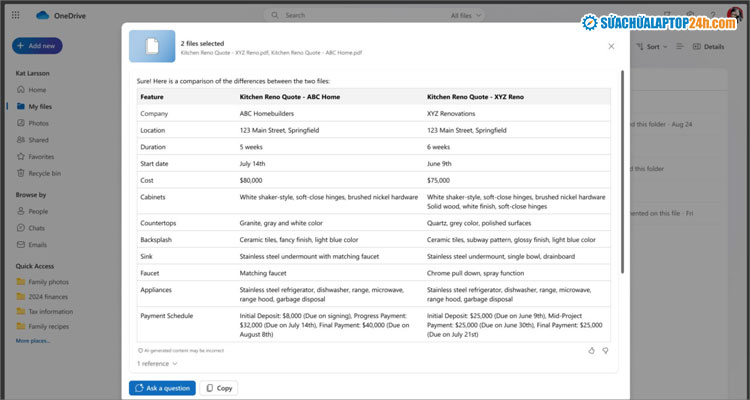The height and width of the screenshot is (400, 750).
Task: Click the thumbs down feedback icon
Action: pyautogui.click(x=605, y=351)
